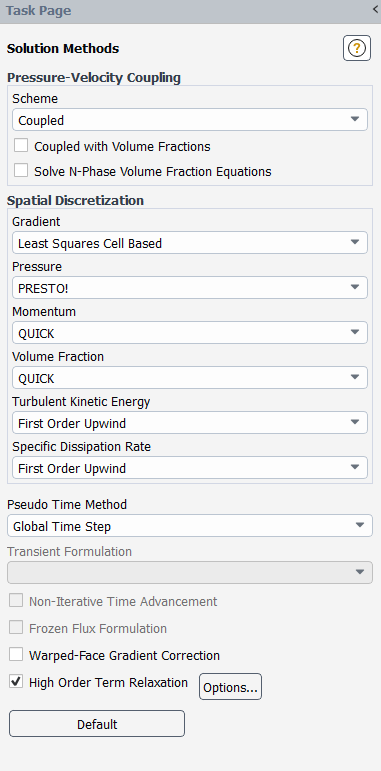Open the Global Time Step combo box
Screen dimensions: 381x771
click(x=190, y=526)
